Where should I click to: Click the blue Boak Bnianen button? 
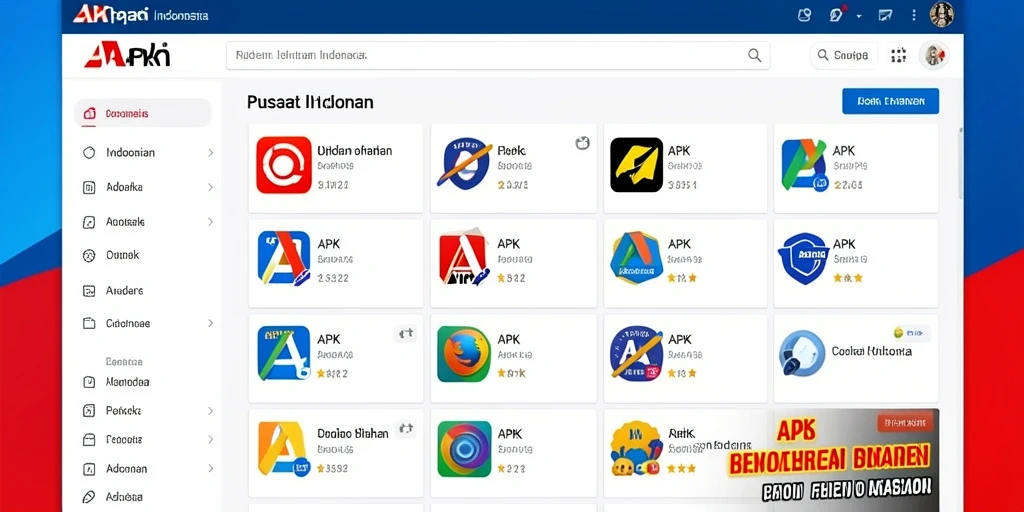click(891, 101)
